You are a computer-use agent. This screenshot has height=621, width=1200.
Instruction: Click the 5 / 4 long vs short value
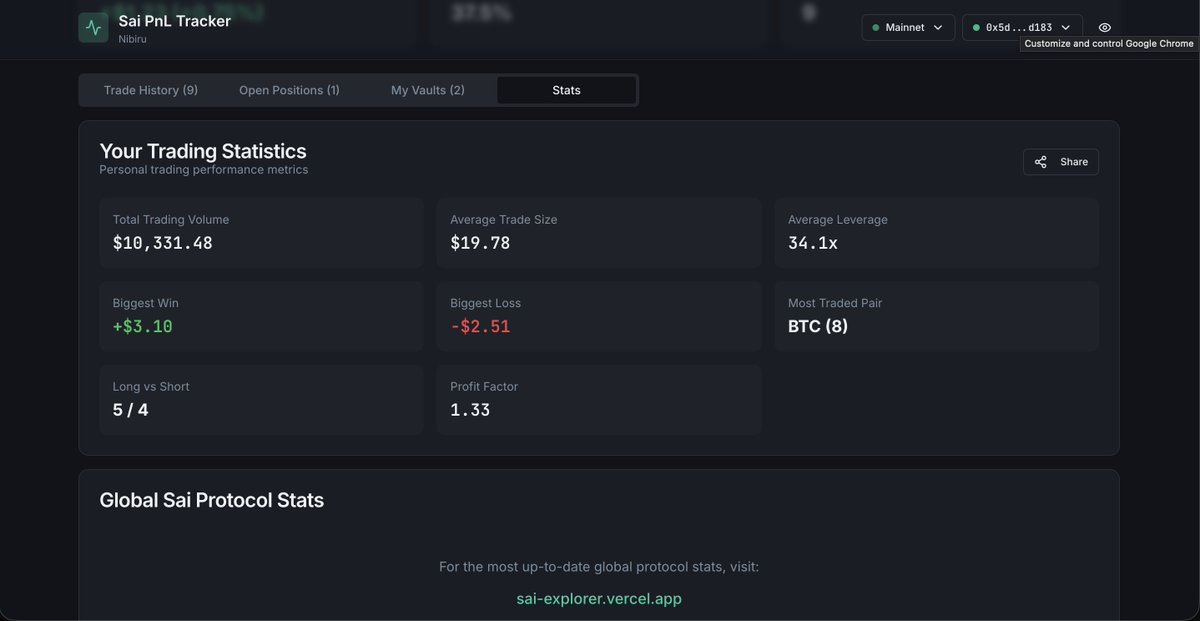click(131, 410)
